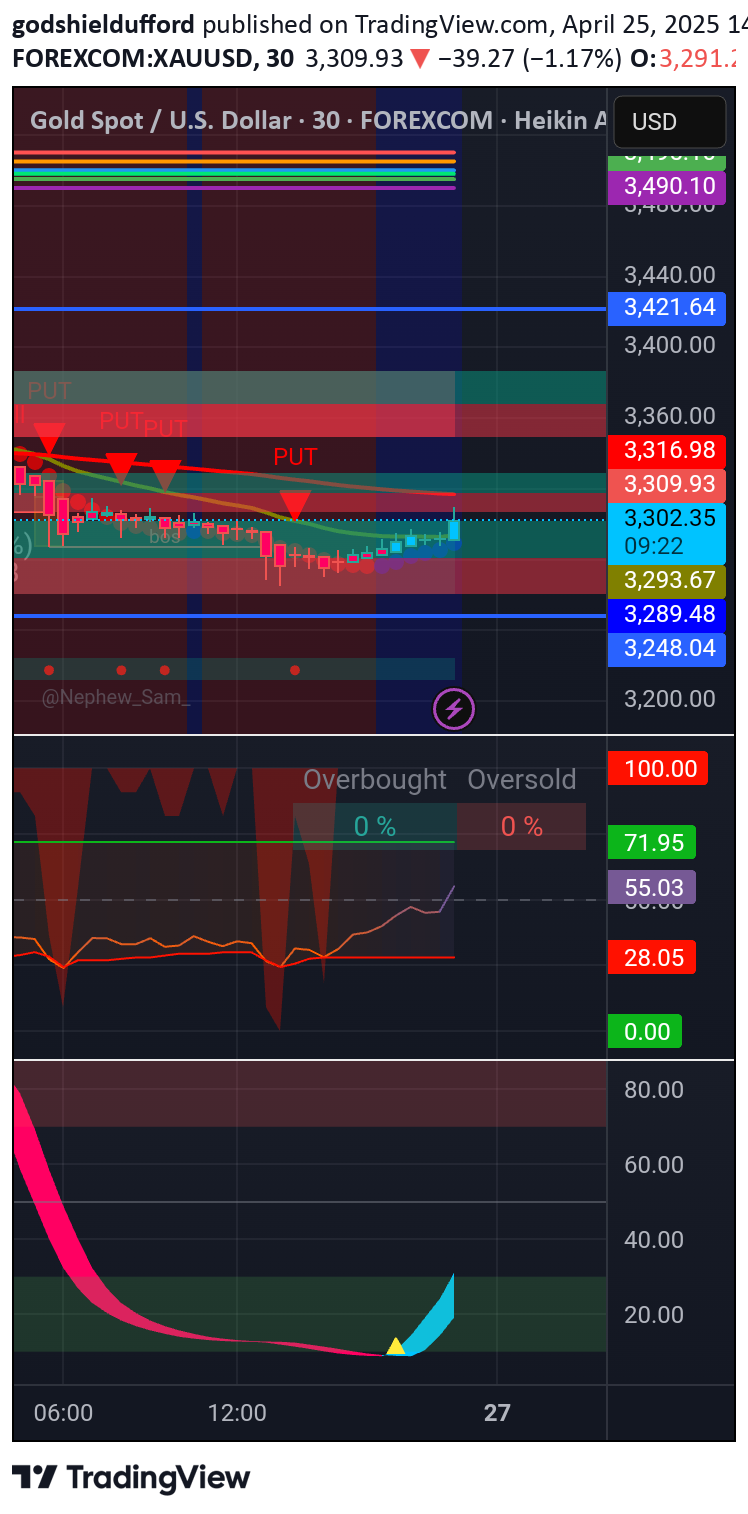Click the leftmost red PUT triangle marker
The height and width of the screenshot is (1514, 748).
tap(49, 437)
